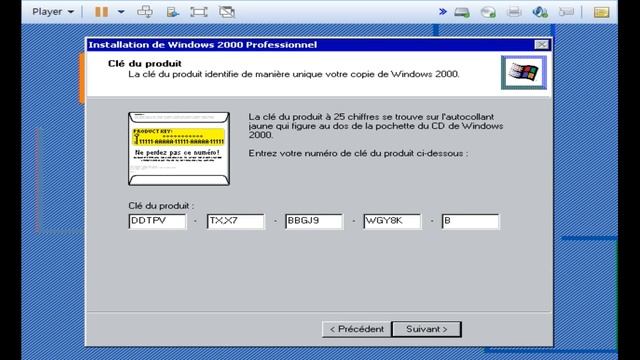The width and height of the screenshot is (640, 360).
Task: Close the Windows 2000 setup dialog
Action: 542,44
